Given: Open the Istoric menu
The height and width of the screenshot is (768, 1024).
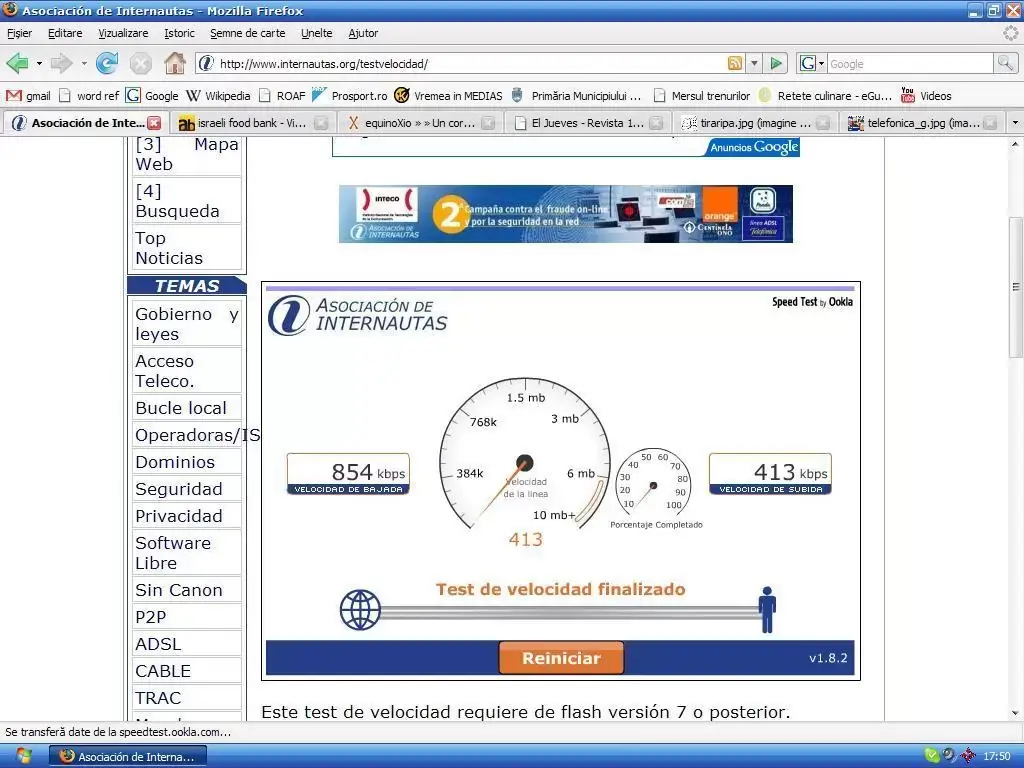Looking at the screenshot, I should 180,33.
